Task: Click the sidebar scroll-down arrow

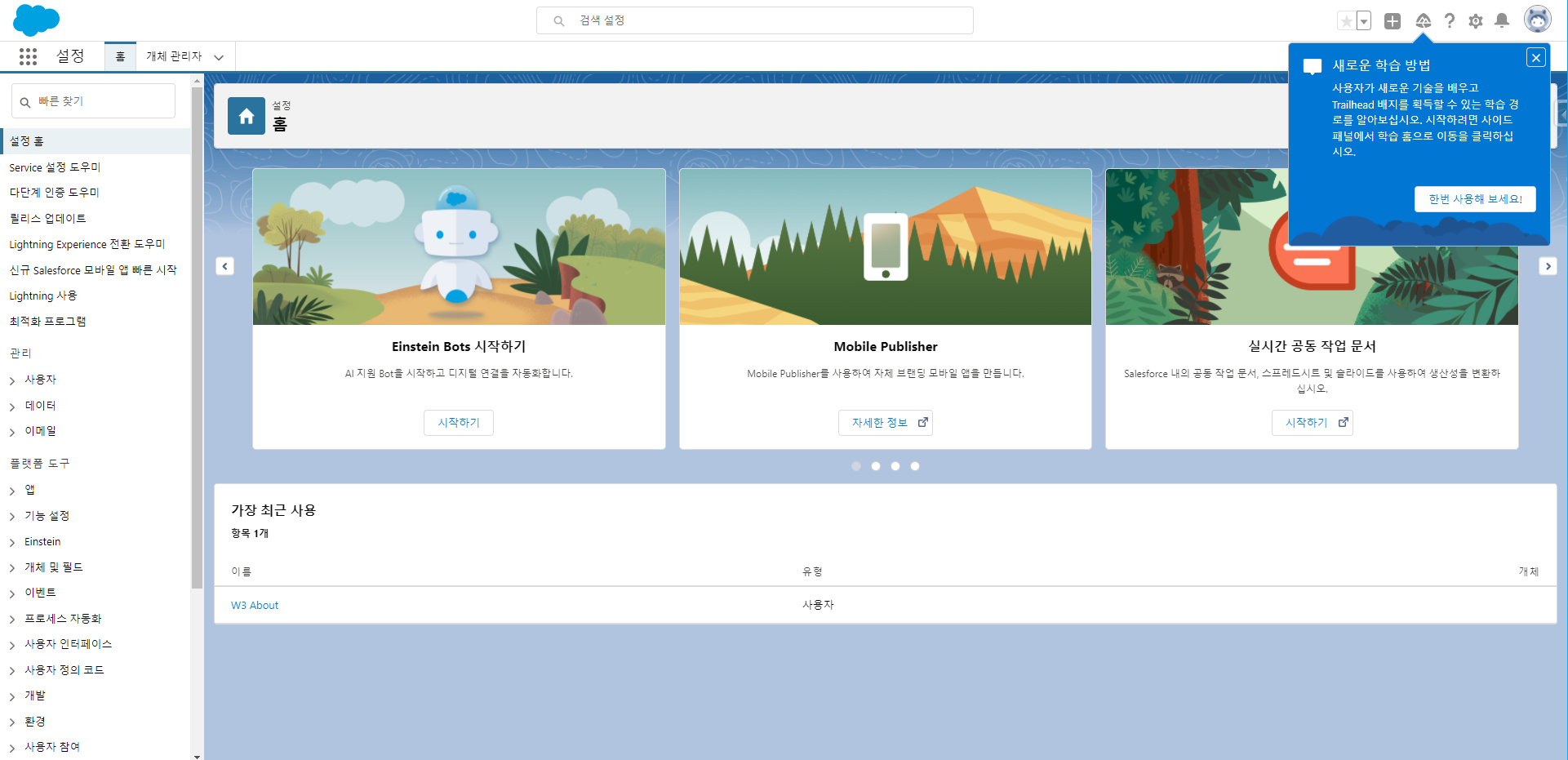Action: (197, 756)
